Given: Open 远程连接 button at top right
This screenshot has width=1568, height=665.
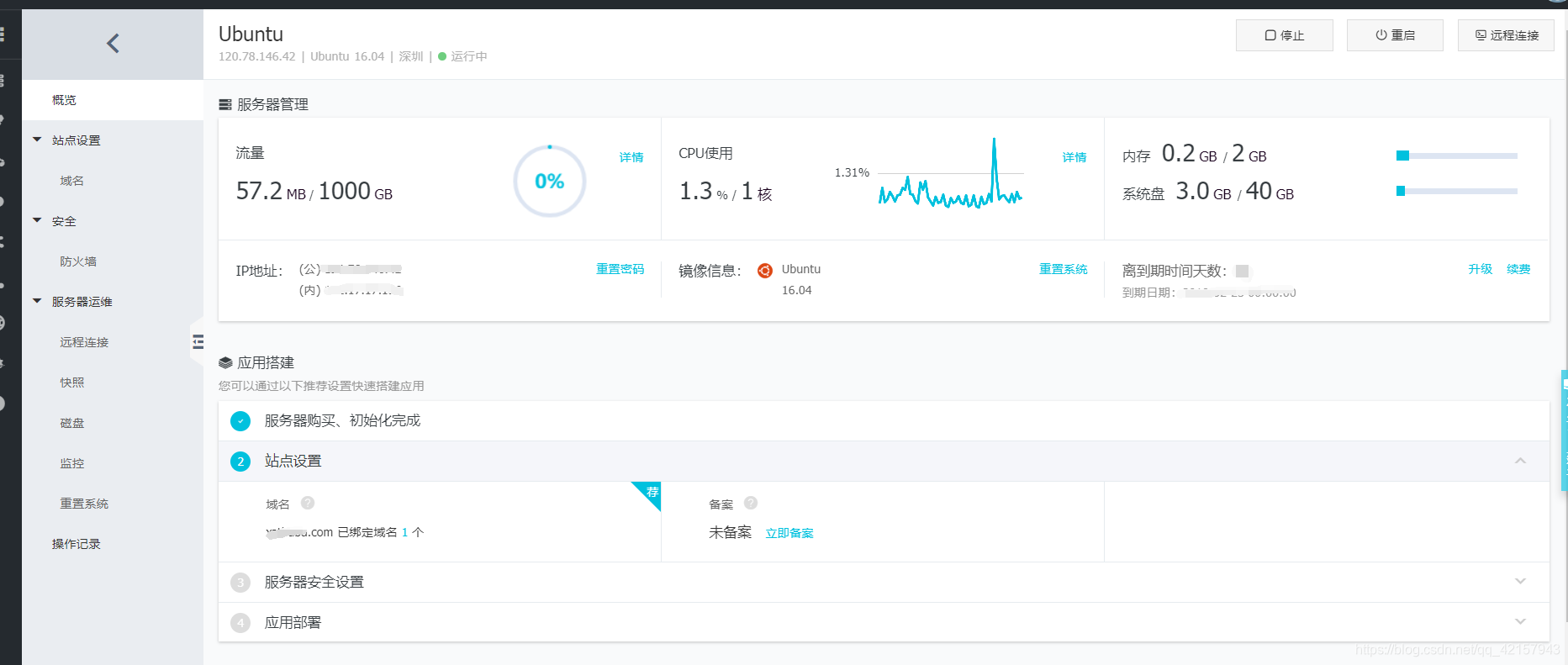Looking at the screenshot, I should click(1507, 35).
